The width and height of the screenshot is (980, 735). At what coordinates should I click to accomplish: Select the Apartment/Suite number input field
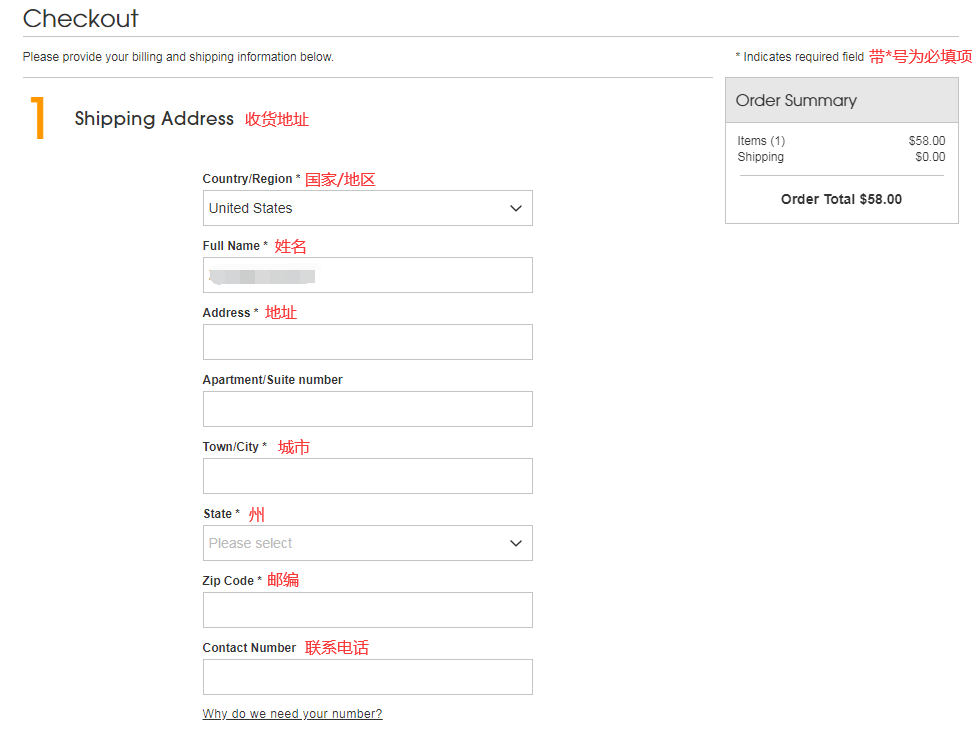[x=367, y=409]
